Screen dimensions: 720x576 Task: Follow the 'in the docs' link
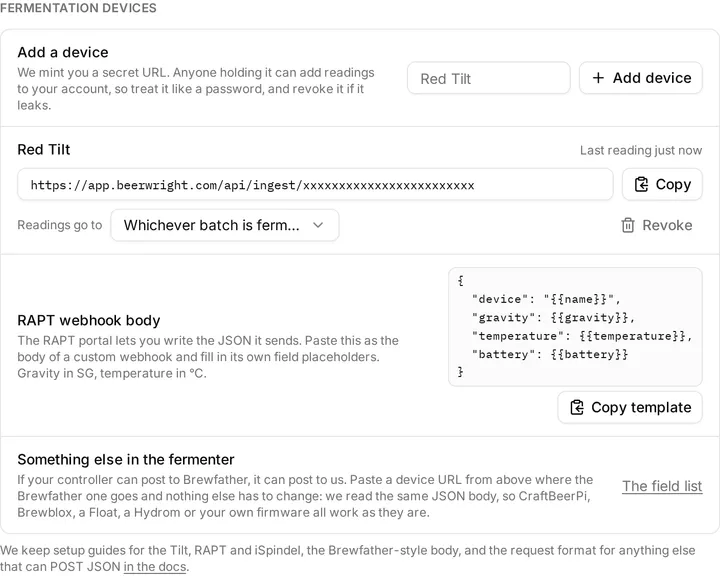tap(155, 566)
